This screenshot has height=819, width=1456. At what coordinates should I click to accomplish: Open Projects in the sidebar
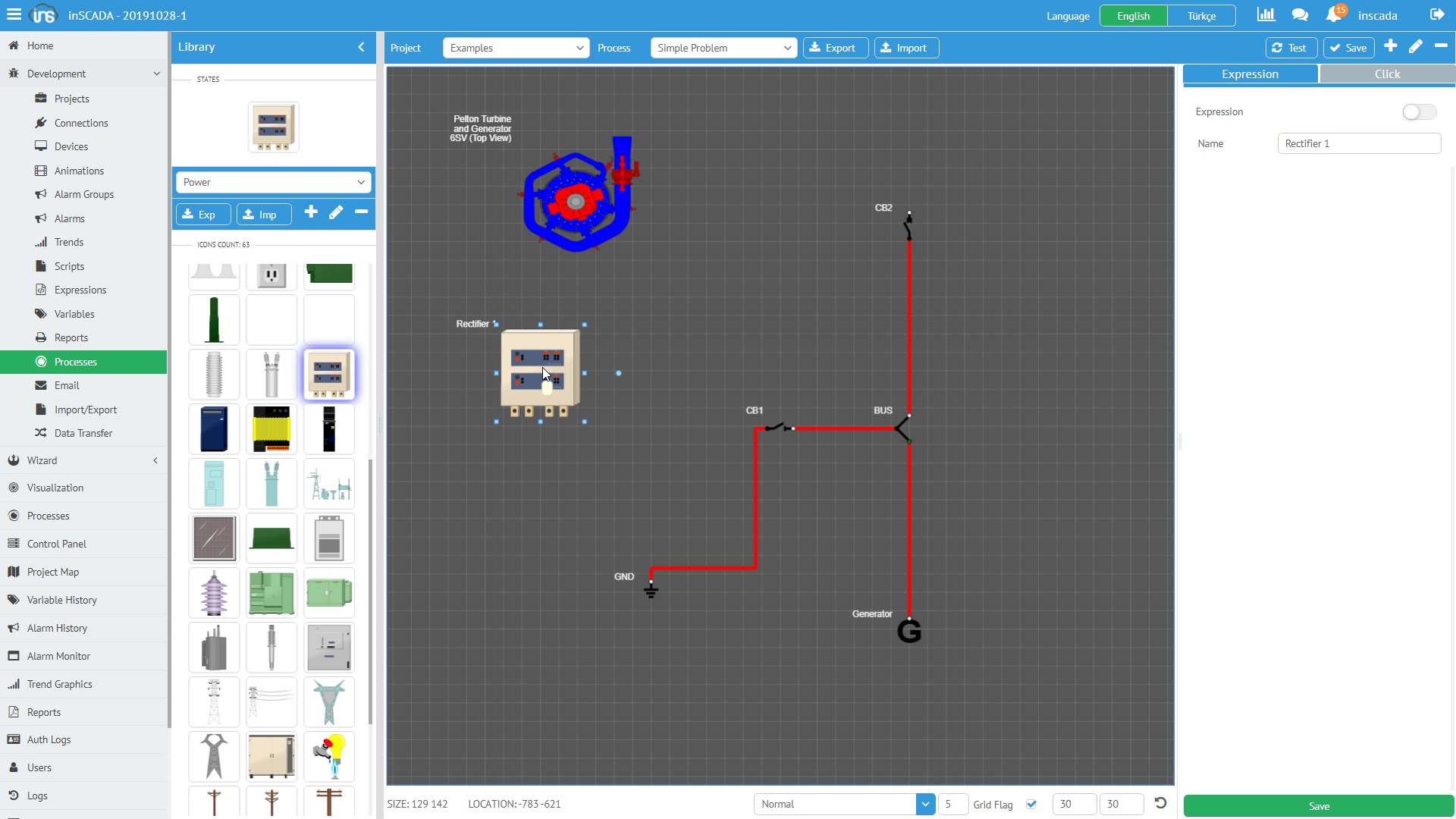point(71,99)
